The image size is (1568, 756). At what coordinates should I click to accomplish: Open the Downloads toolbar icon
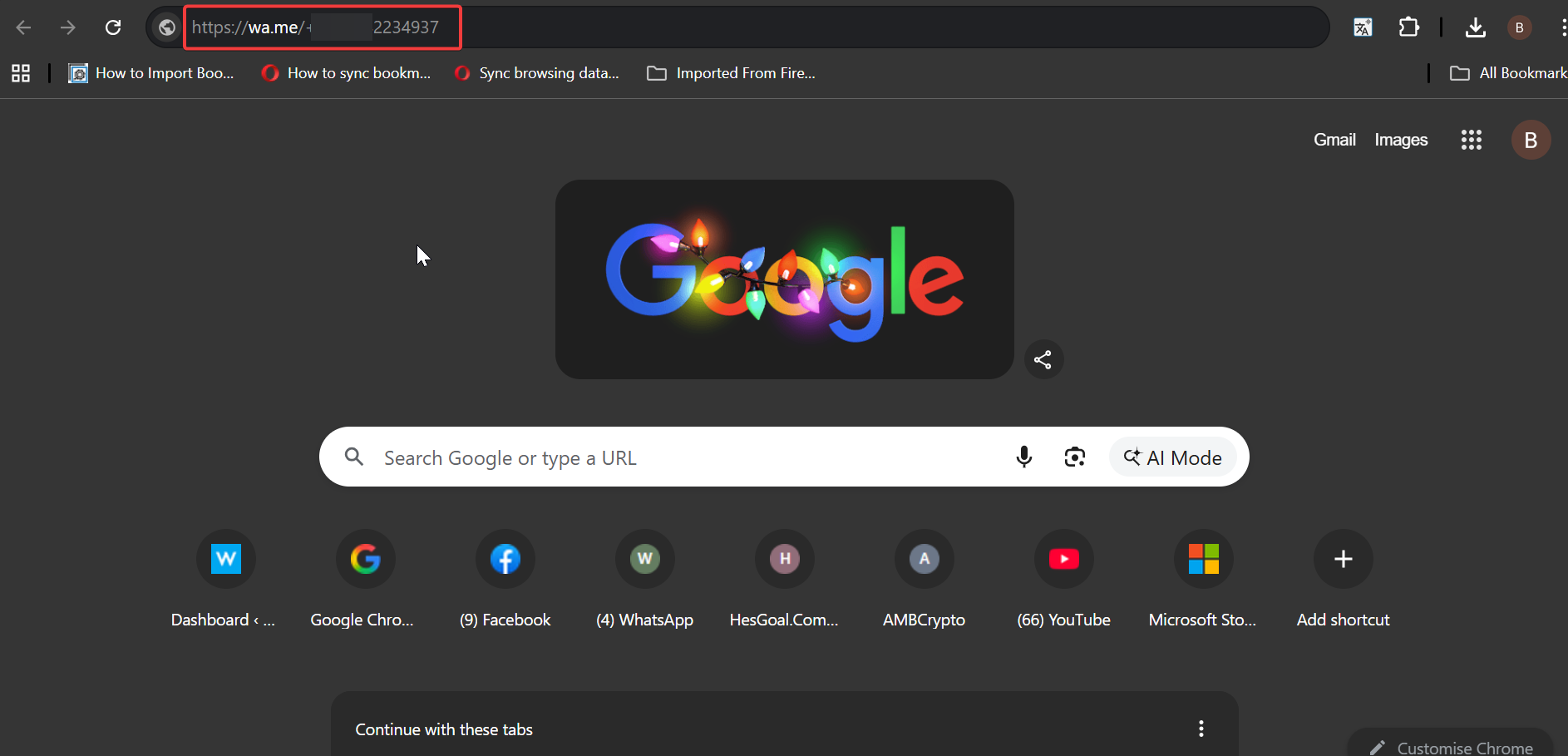(1476, 27)
